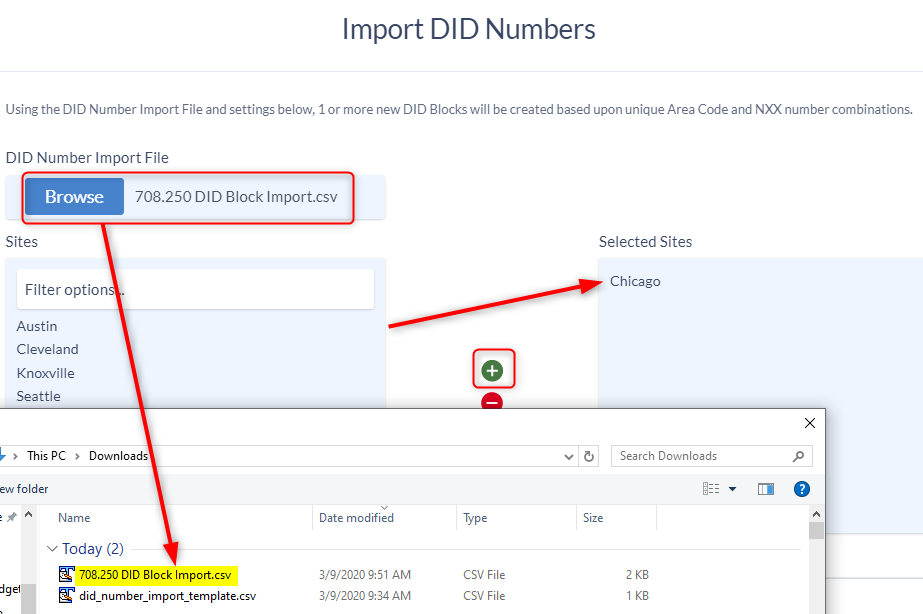
Task: Click the CSV icon of did_number_import_template
Action: (67, 595)
